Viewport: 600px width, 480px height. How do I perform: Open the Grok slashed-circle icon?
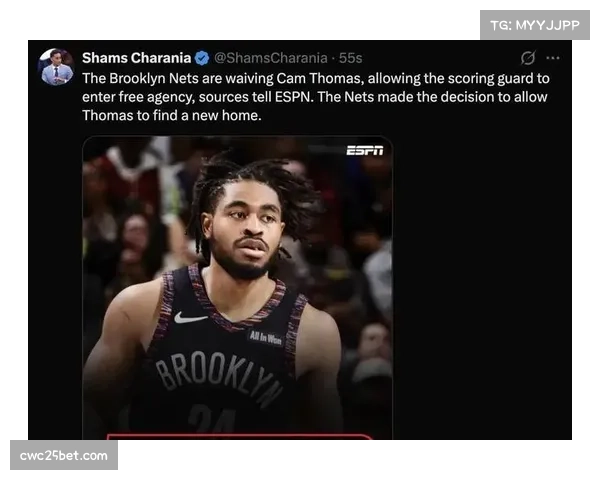point(528,58)
